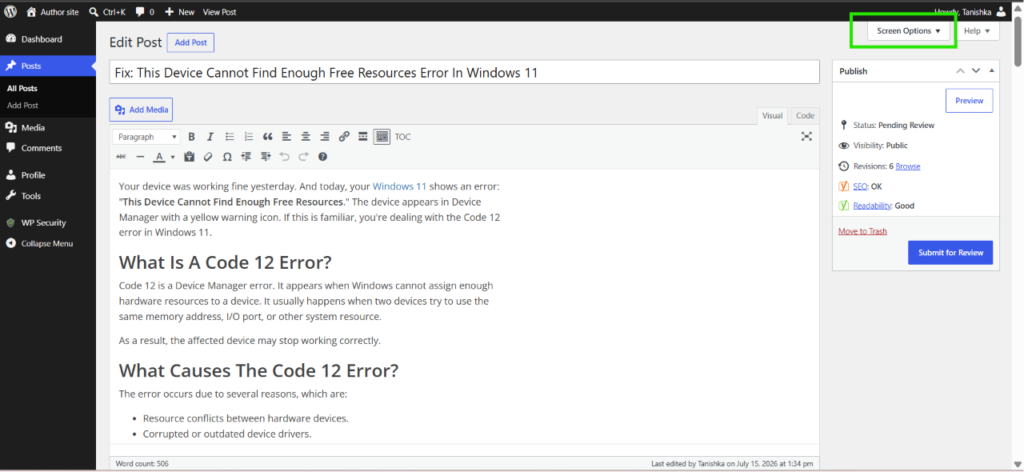This screenshot has height=472, width=1024.
Task: Open the WordPress logo menu
Action: tap(10, 11)
